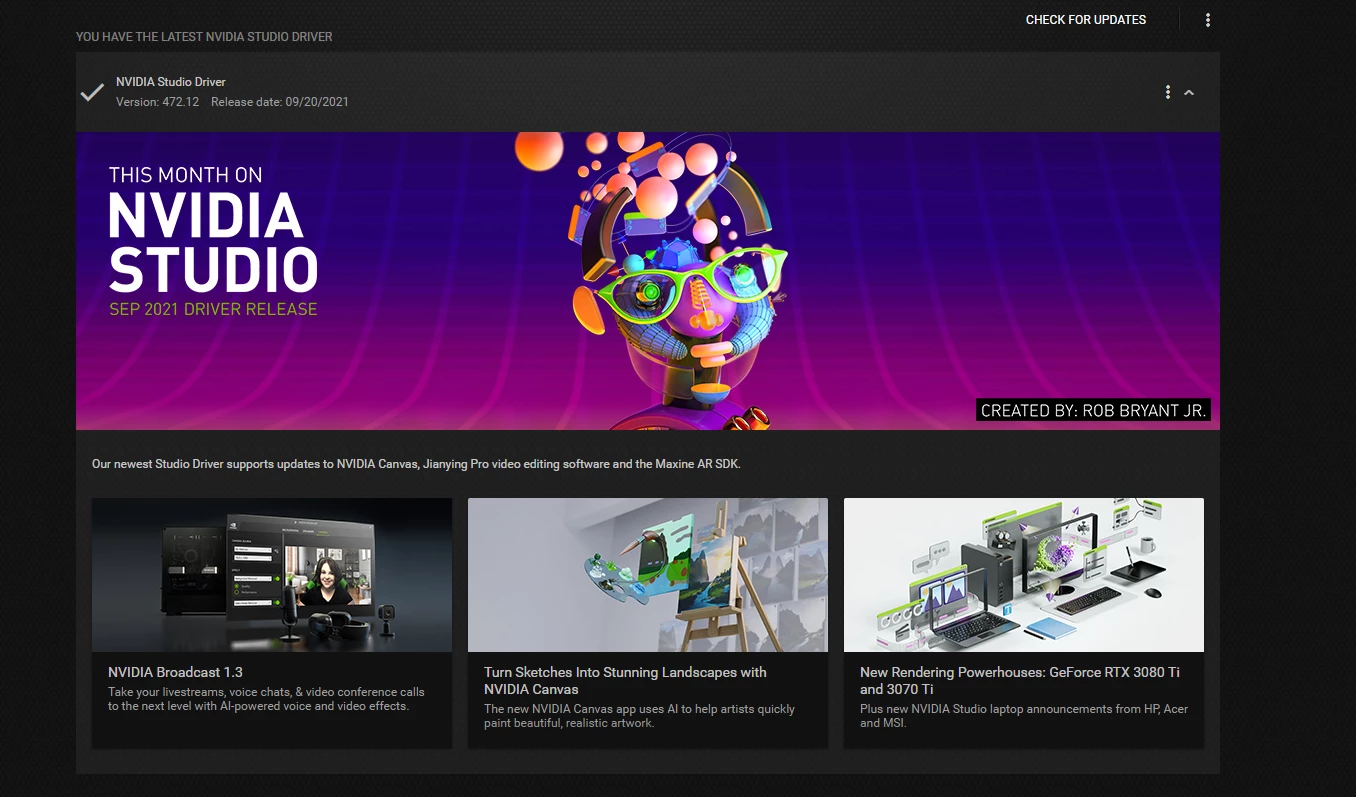Click the Version: 472.12 text
Viewport: 1356px width, 797px height.
(158, 102)
